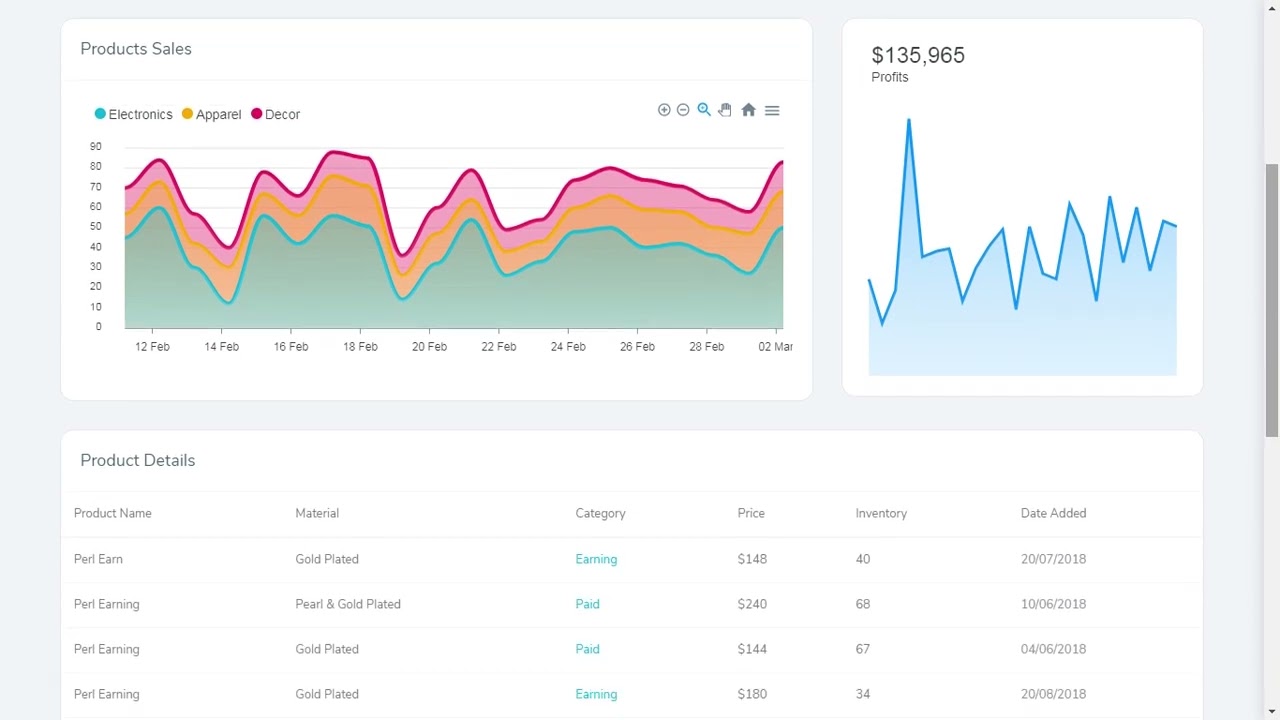Open Earning category in Perl Earn row
This screenshot has height=720, width=1280.
point(596,559)
